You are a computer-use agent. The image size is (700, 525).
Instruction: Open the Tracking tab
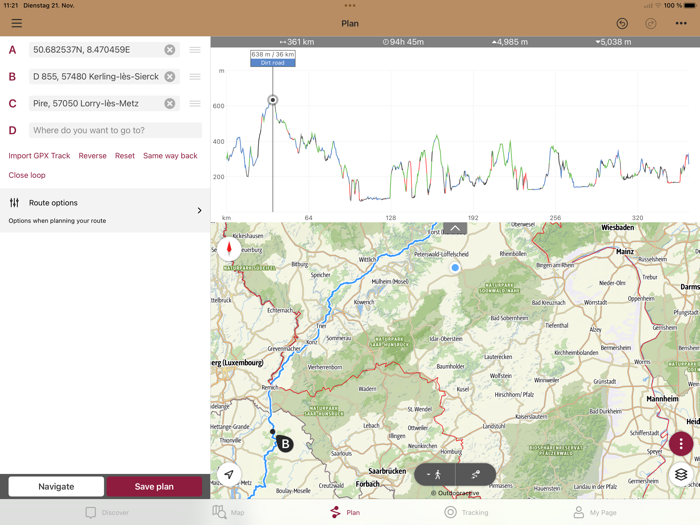pos(467,512)
